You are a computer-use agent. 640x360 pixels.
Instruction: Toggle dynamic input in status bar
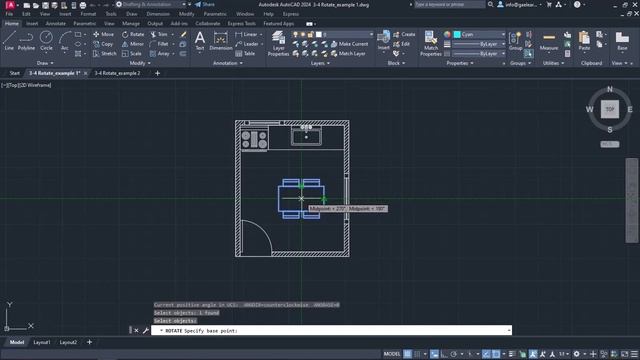coord(434,354)
